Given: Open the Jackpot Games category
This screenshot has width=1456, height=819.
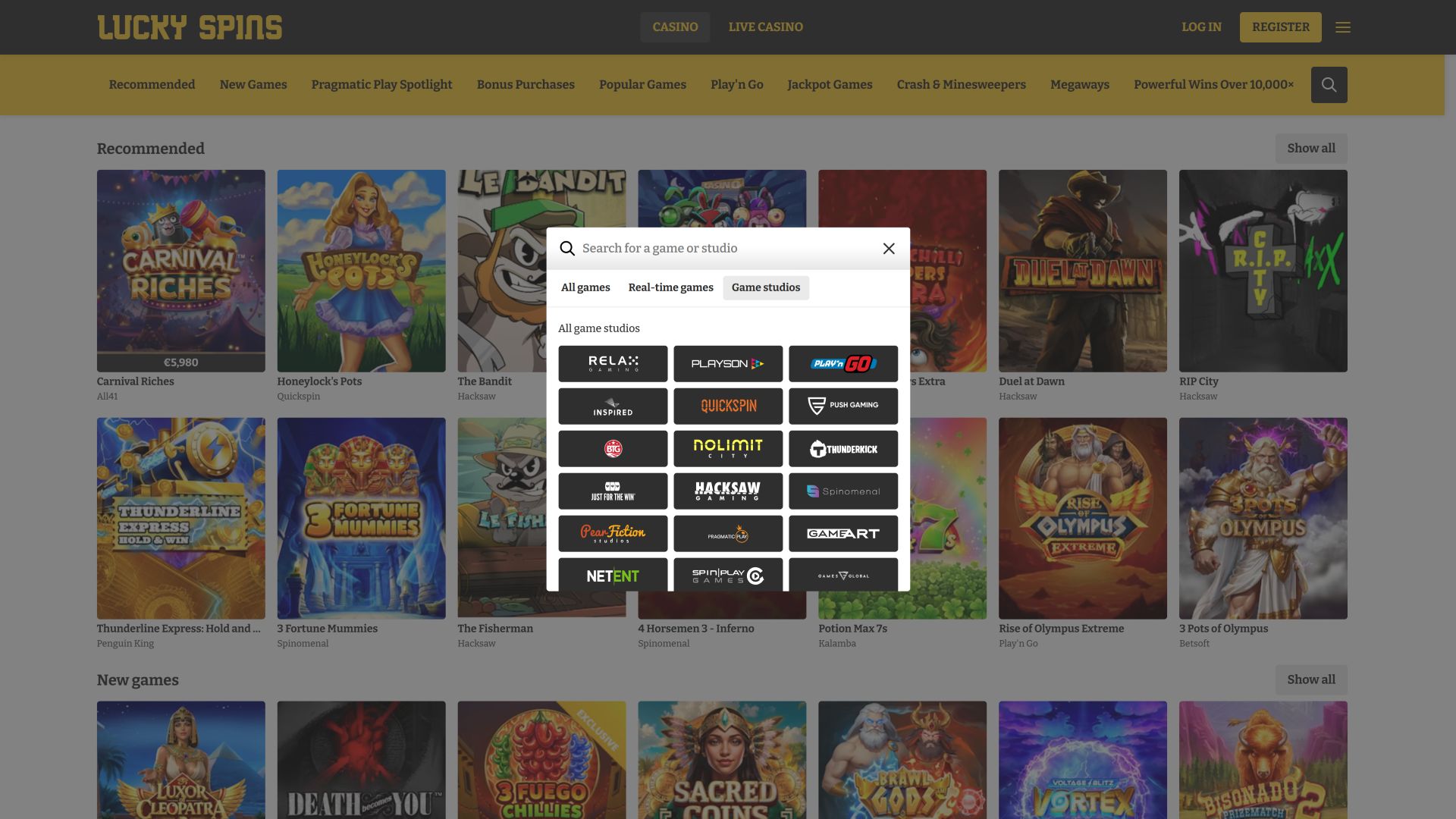Looking at the screenshot, I should pos(830,85).
